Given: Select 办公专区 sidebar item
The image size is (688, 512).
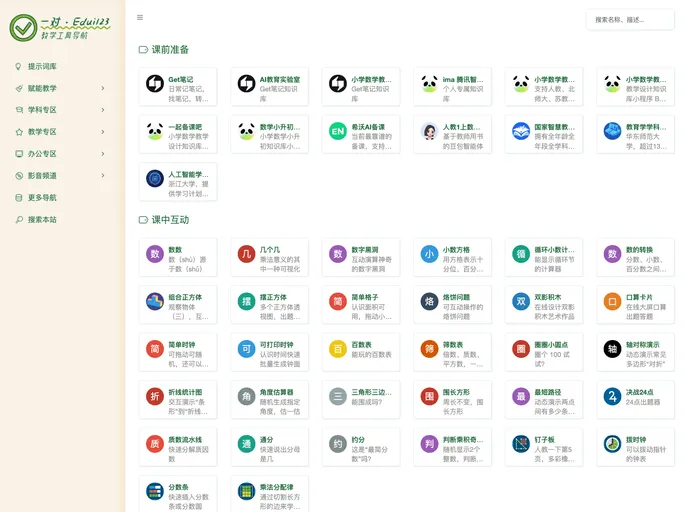Looking at the screenshot, I should [42, 154].
